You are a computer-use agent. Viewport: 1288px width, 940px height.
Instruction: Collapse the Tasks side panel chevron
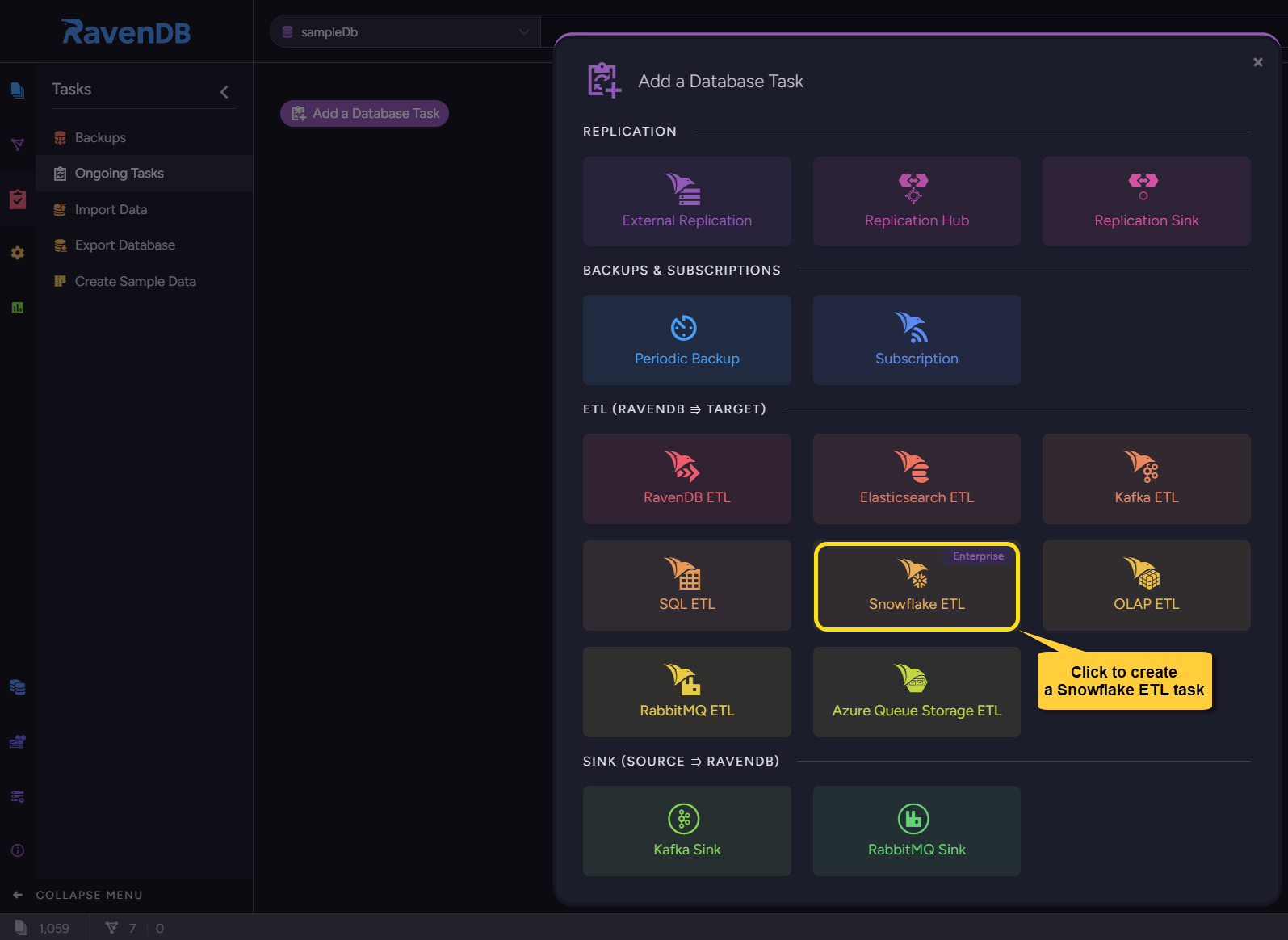coord(224,92)
